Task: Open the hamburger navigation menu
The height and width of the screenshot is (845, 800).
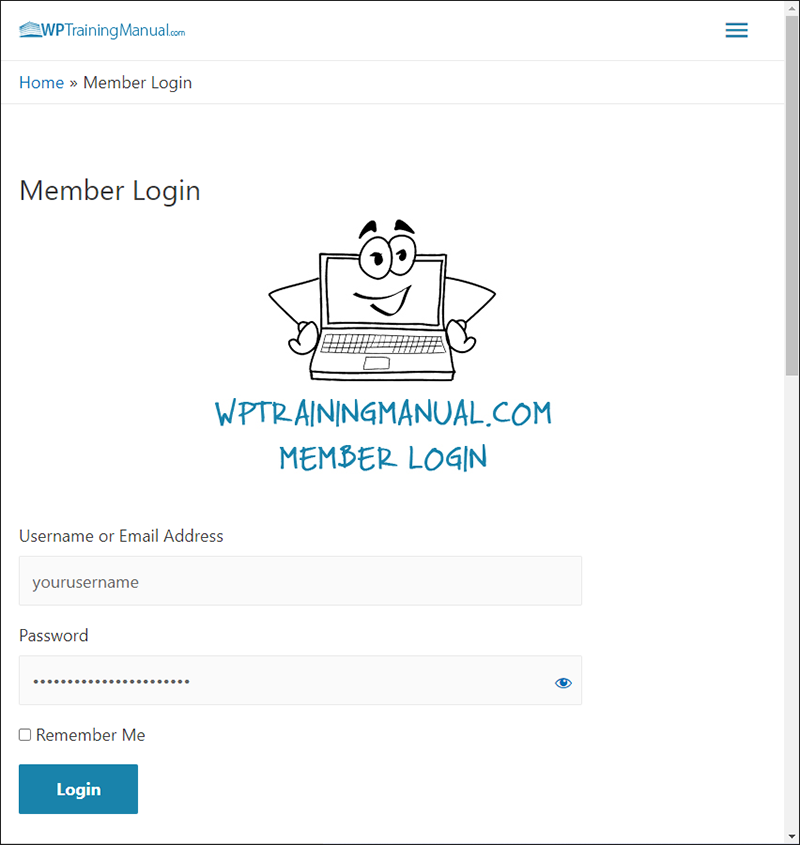Action: 736,30
